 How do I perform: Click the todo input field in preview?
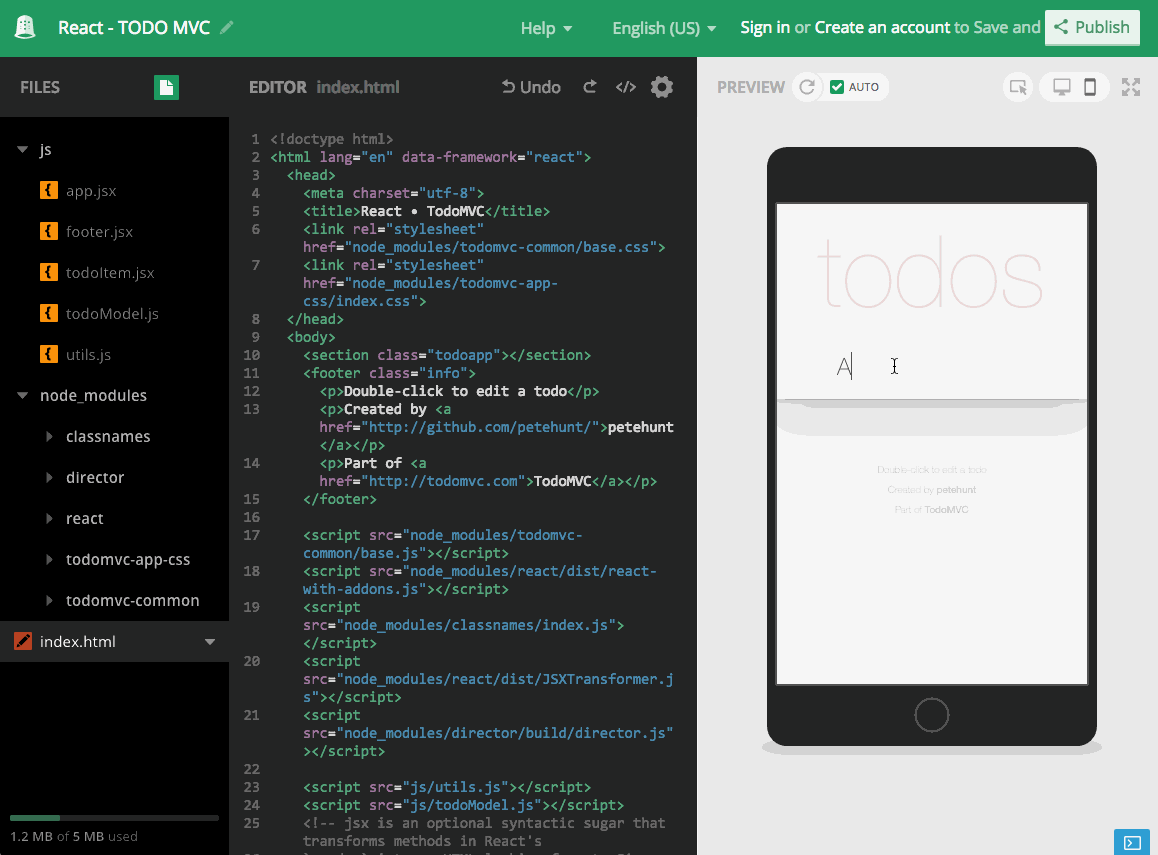point(950,368)
